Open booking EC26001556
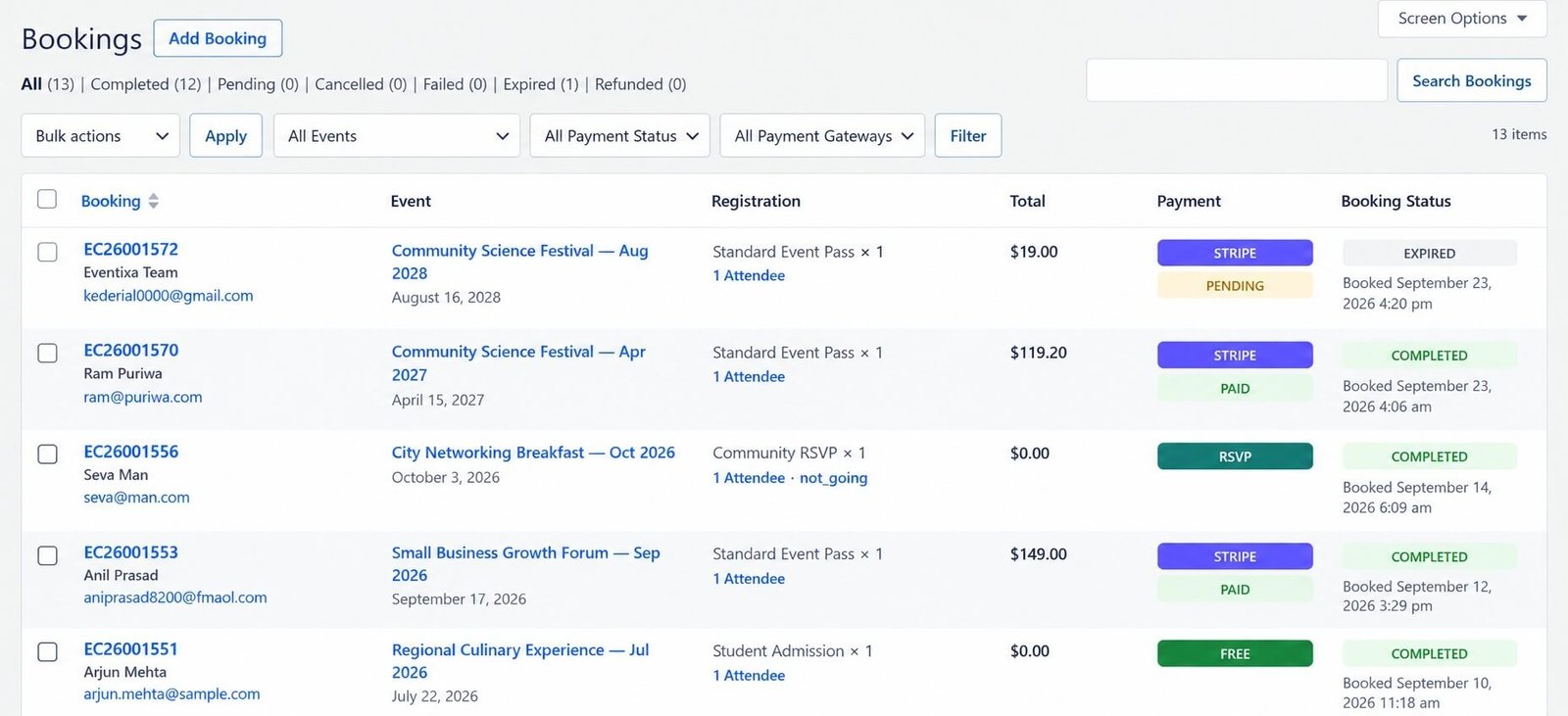Viewport: 1568px width, 716px height. pyautogui.click(x=130, y=452)
